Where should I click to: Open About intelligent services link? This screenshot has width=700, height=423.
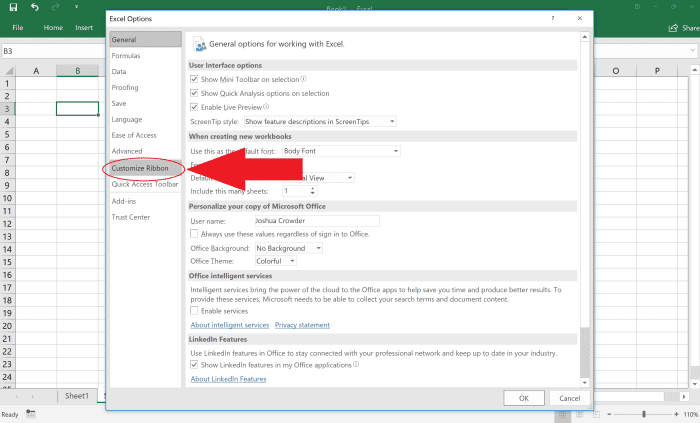[230, 325]
